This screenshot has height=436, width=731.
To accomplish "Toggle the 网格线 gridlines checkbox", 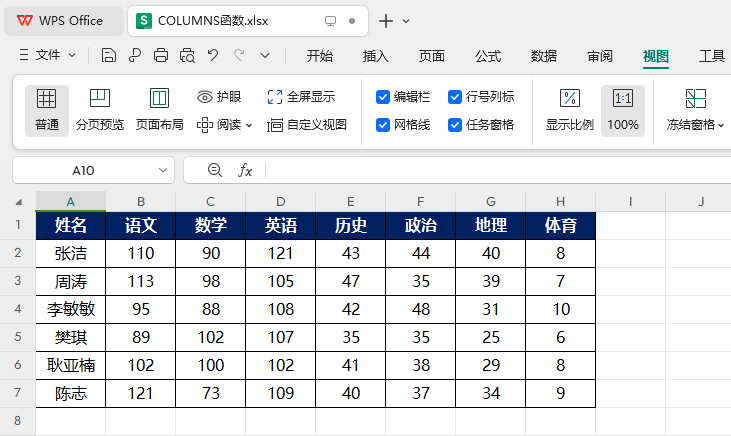I will (383, 125).
